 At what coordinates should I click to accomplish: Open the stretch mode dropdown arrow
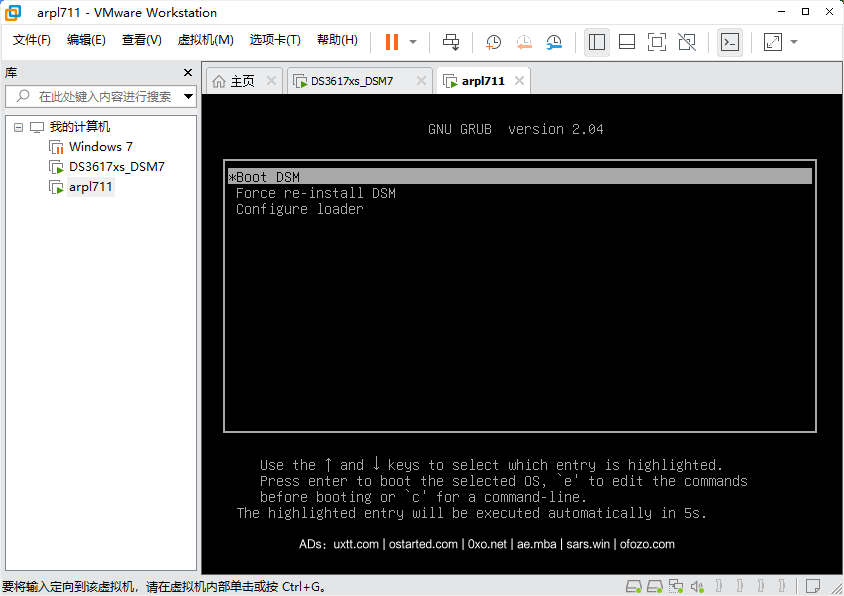[794, 42]
